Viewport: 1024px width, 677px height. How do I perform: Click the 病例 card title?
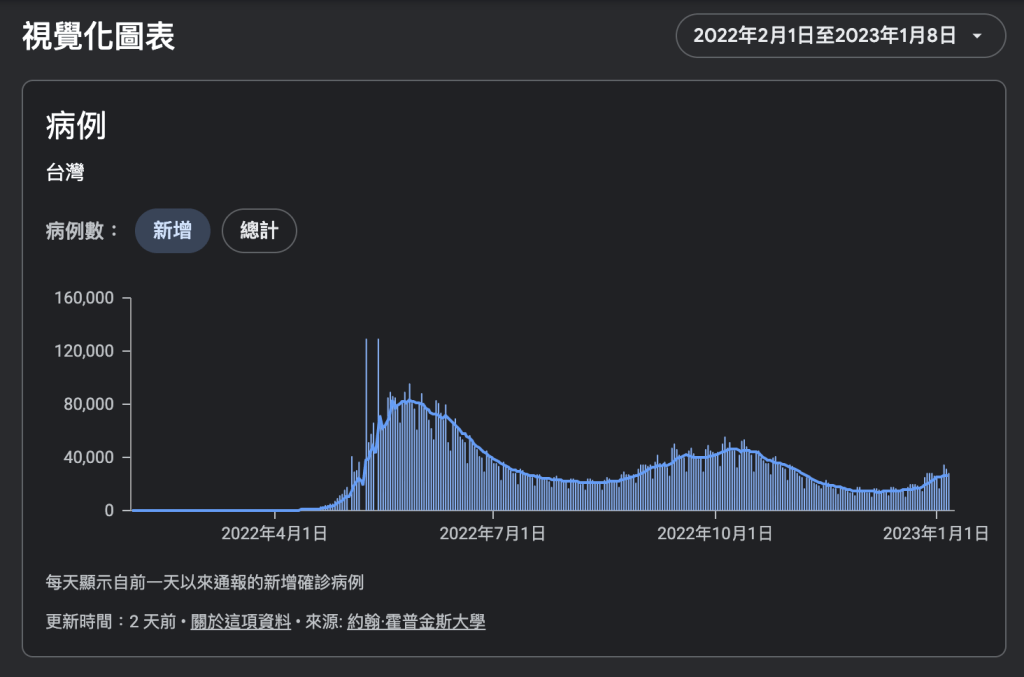click(76, 127)
